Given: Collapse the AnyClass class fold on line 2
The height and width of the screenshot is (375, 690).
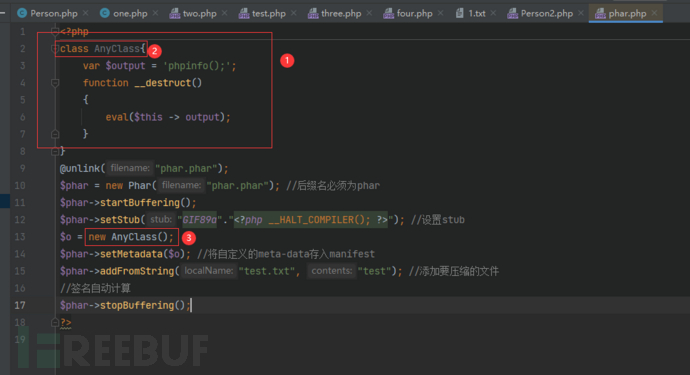Looking at the screenshot, I should point(55,48).
